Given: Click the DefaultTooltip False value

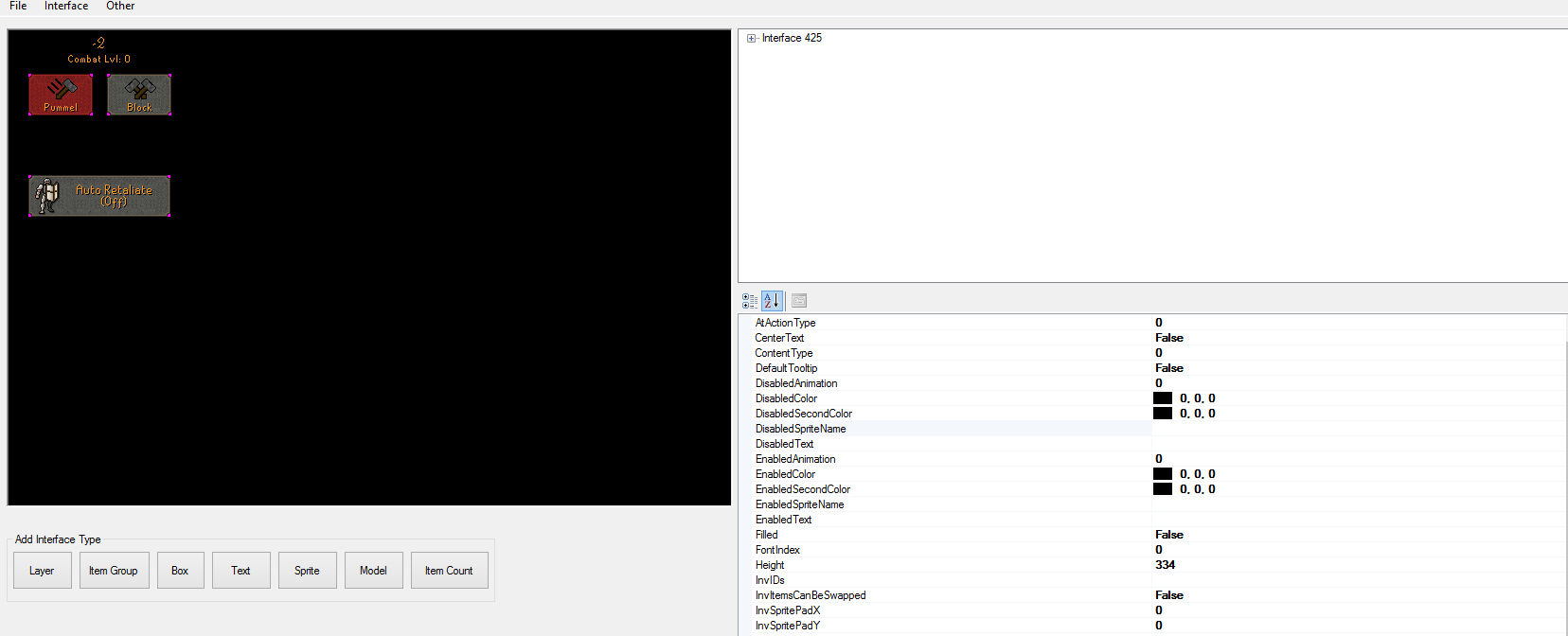Looking at the screenshot, I should pos(1169,368).
